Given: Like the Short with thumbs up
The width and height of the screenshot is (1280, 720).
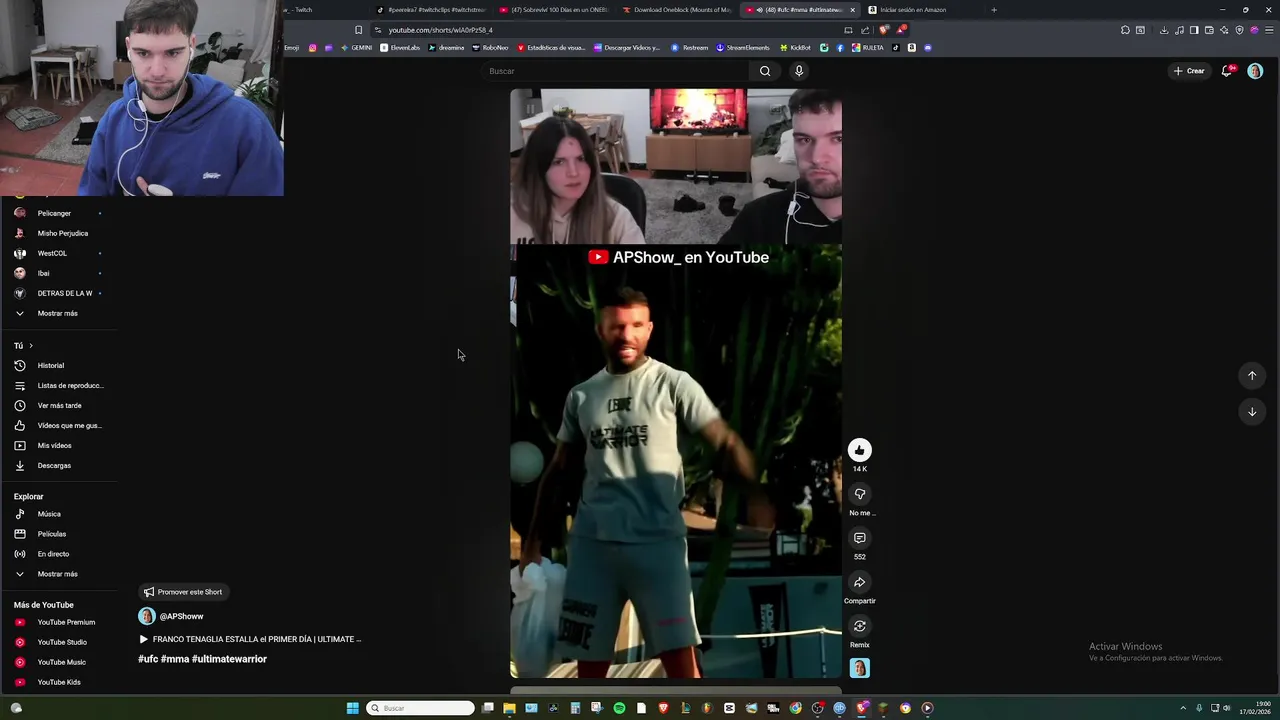Looking at the screenshot, I should click(859, 450).
